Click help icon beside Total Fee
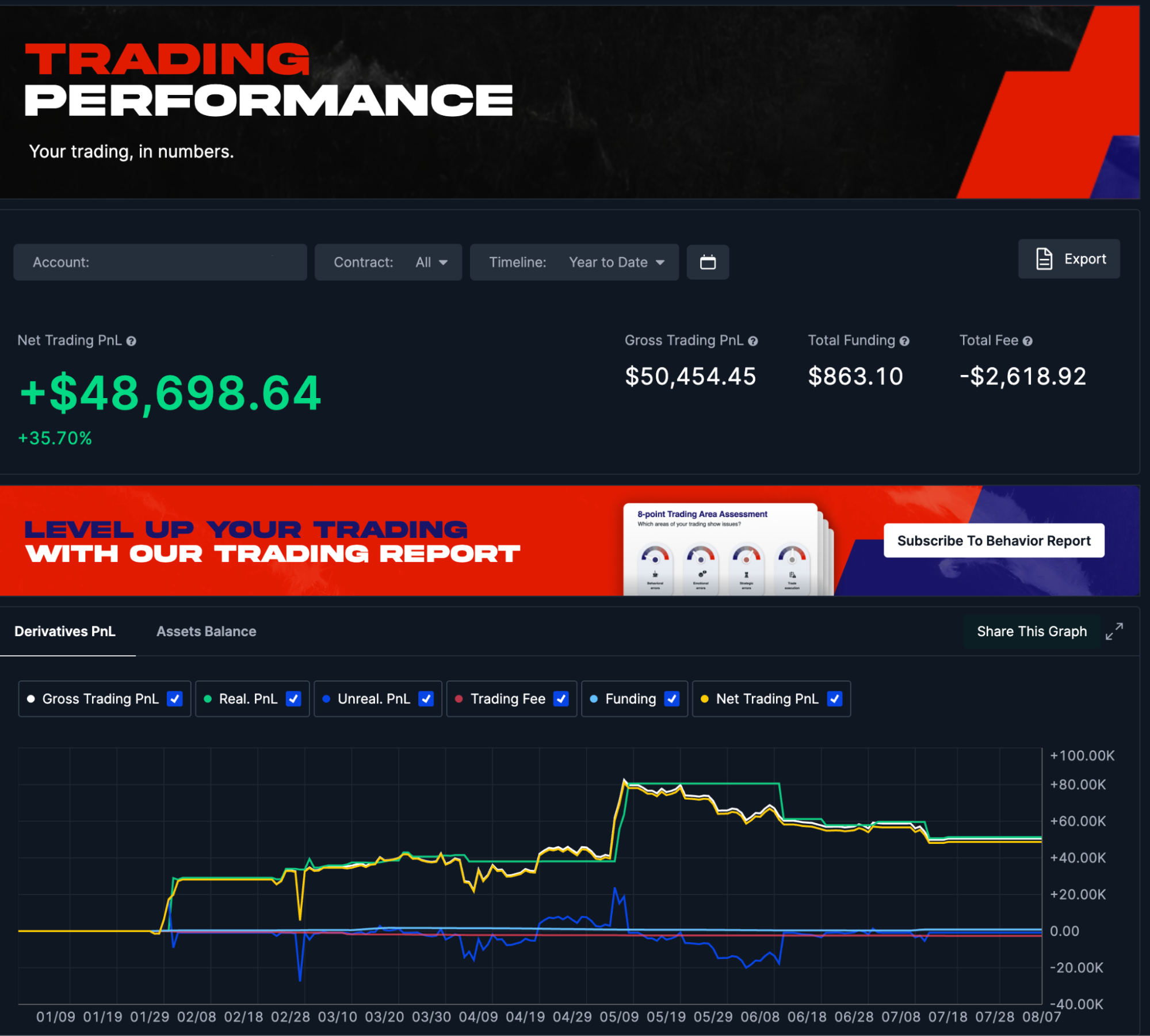This screenshot has height=1036, width=1150. (1027, 341)
